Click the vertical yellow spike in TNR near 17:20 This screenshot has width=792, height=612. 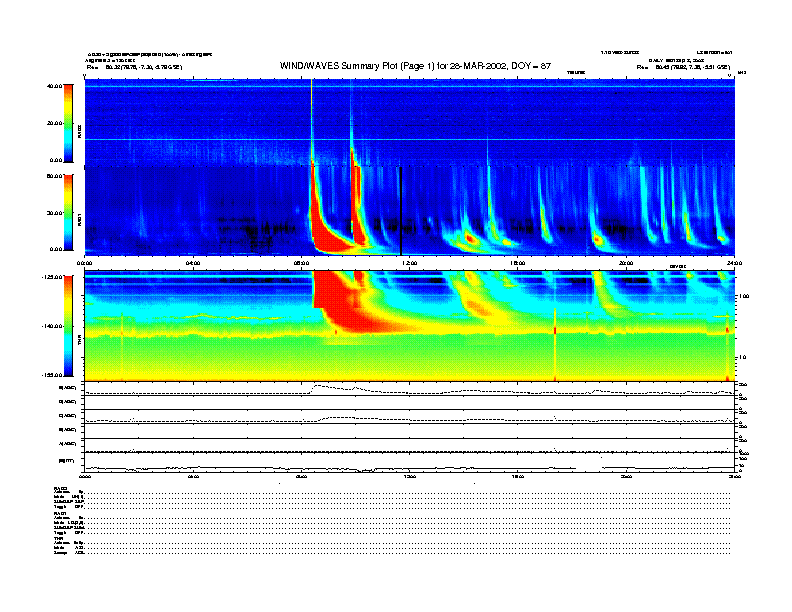[x=555, y=343]
